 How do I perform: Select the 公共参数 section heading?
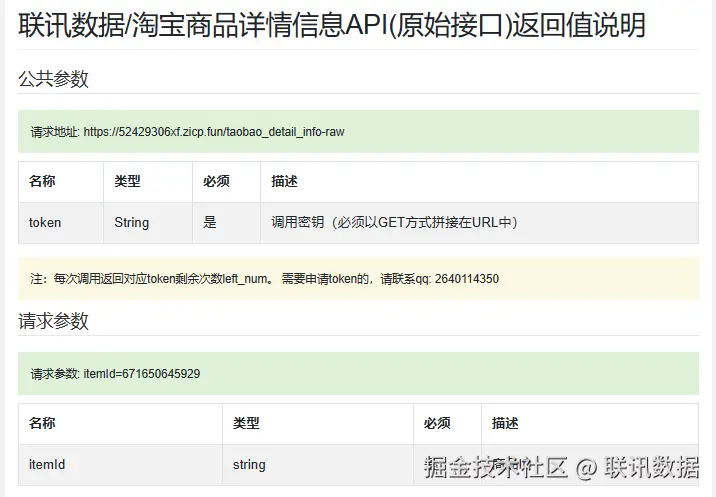[53, 79]
